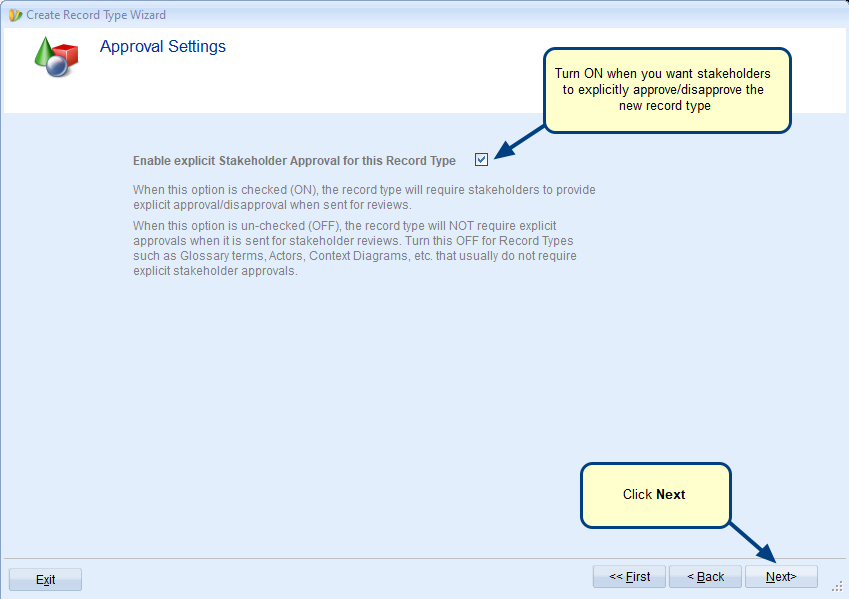Proceed with the Next> button
Image resolution: width=849 pixels, height=599 pixels.
[781, 577]
